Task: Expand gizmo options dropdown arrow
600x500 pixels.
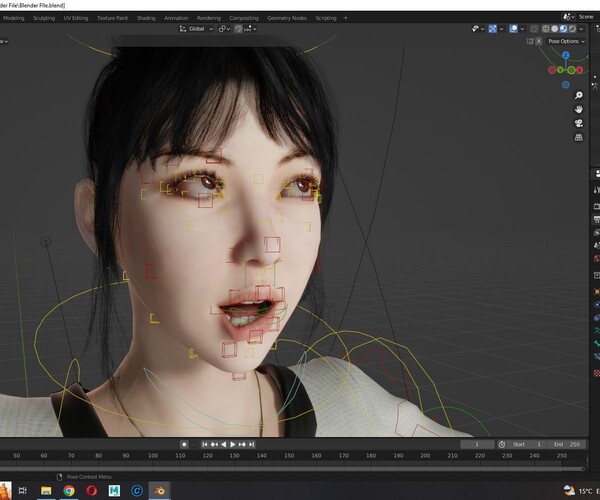Action: coord(501,29)
